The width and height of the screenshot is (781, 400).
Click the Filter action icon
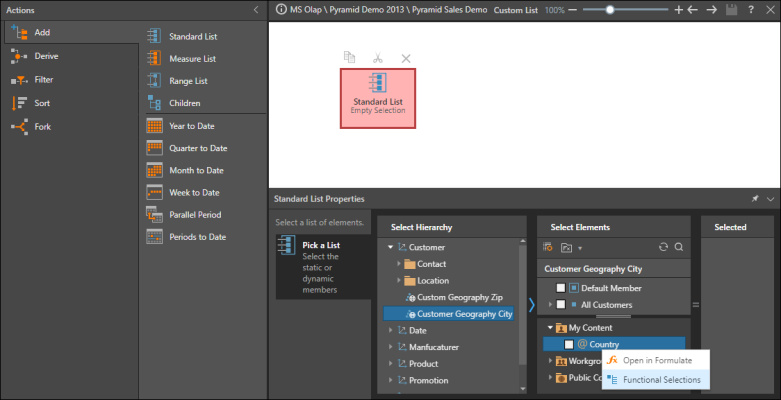click(18, 80)
